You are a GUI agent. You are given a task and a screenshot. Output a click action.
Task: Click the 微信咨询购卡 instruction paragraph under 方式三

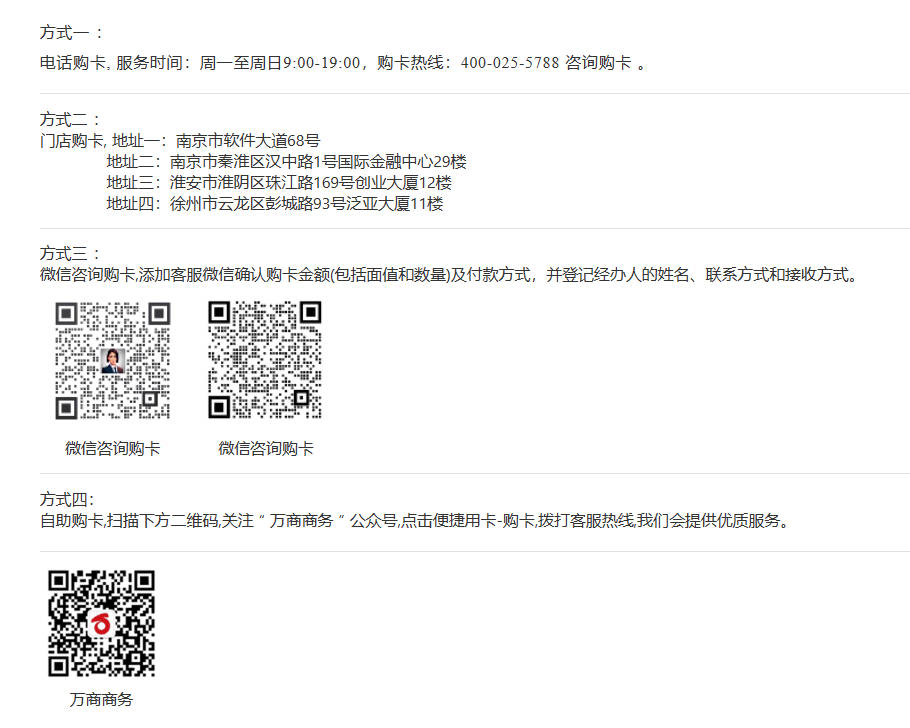[x=449, y=275]
